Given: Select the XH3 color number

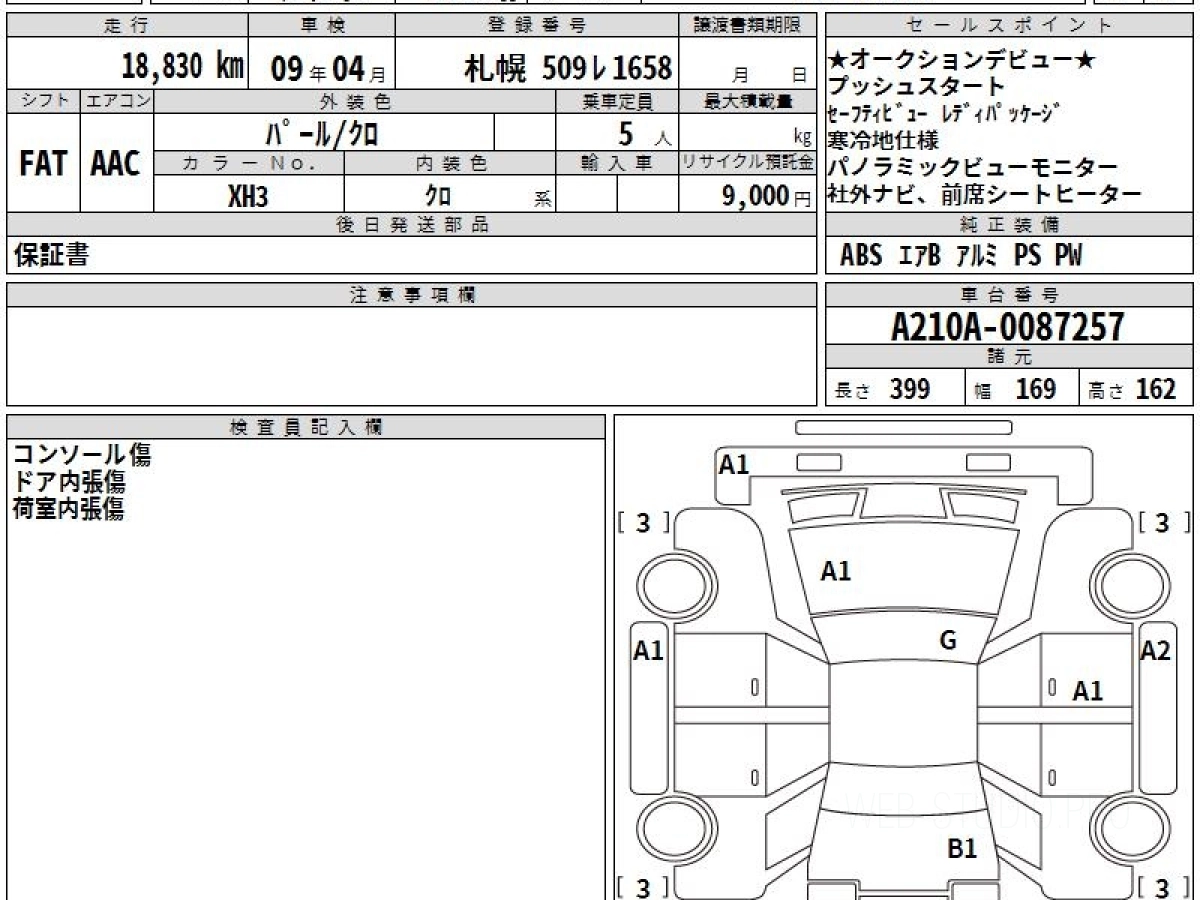Looking at the screenshot, I should (248, 196).
